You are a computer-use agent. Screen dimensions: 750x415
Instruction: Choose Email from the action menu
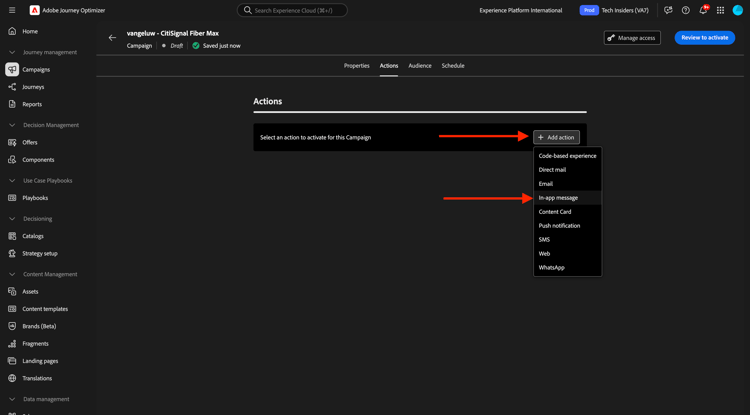tap(567, 184)
